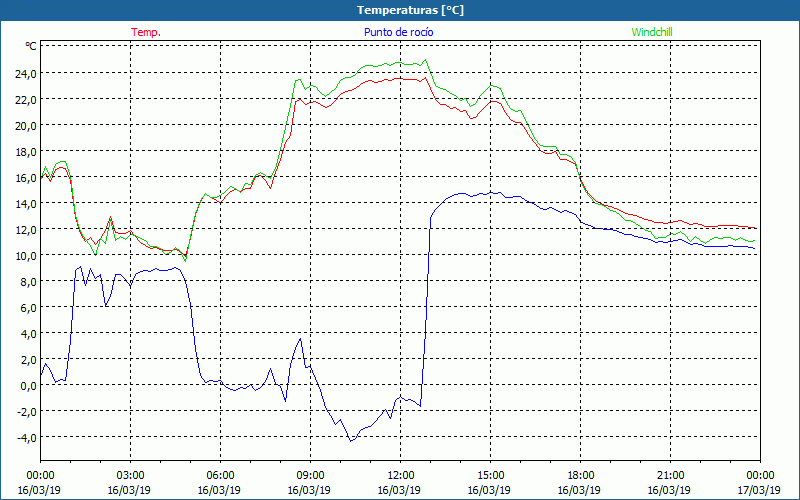The height and width of the screenshot is (500, 800).
Task: Click the '14,0' y-axis value
Action: (26, 204)
